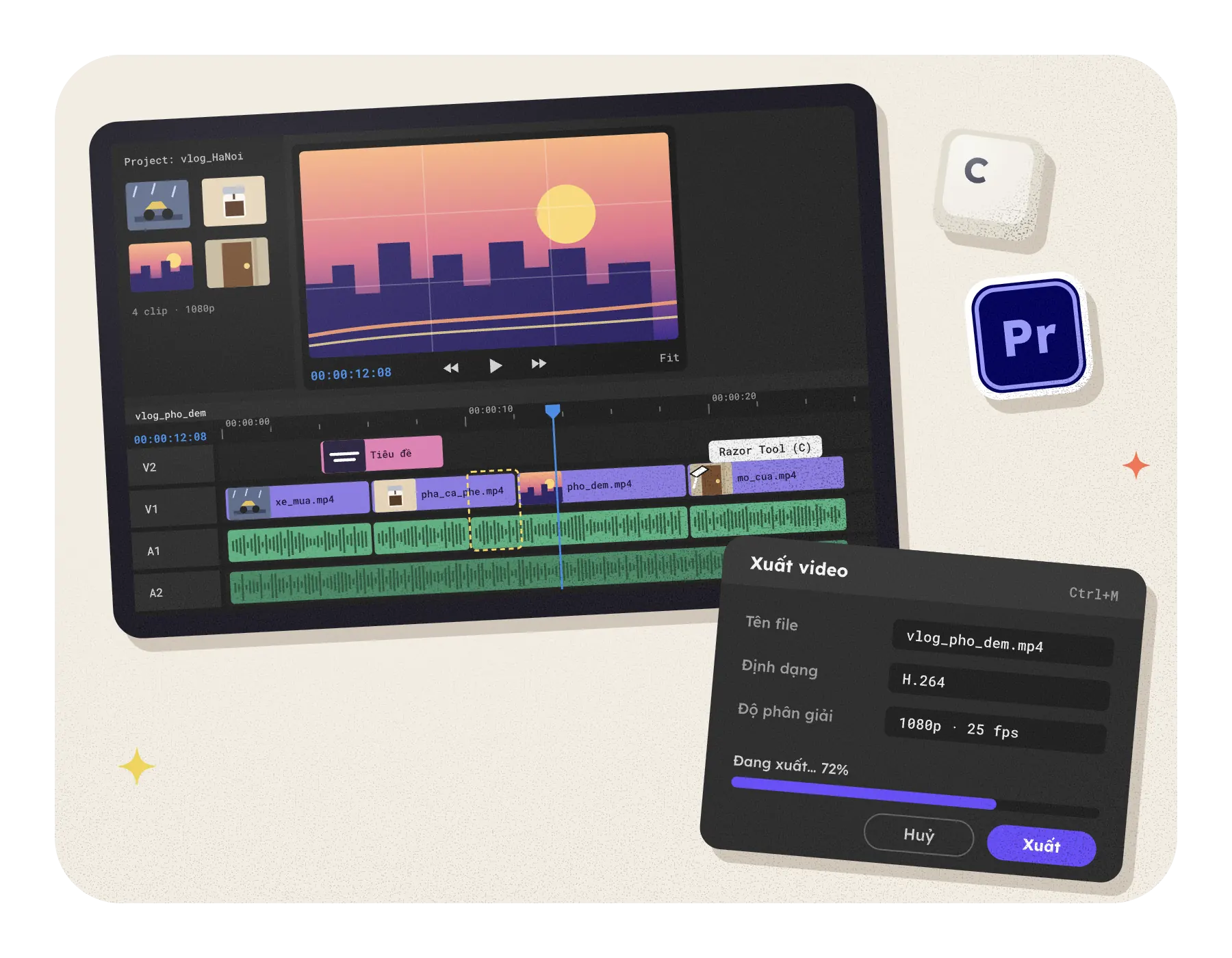1232x958 pixels.
Task: Click the Project: vlog_HaNoi panel title
Action: [x=183, y=159]
